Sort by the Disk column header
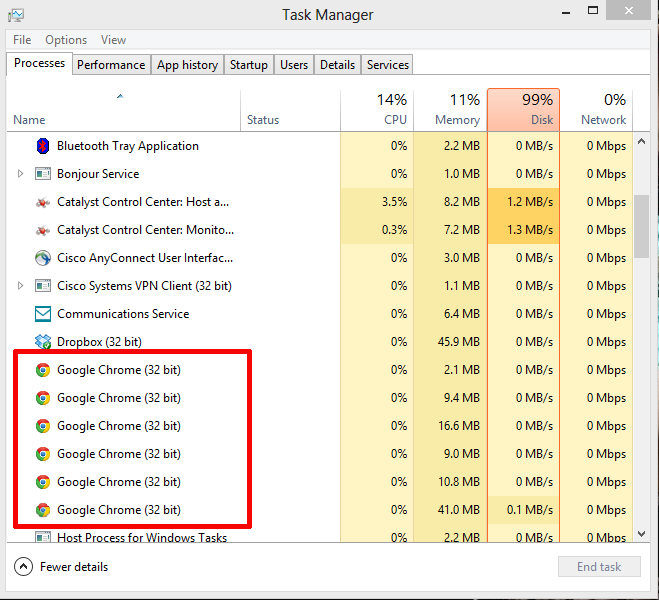Image resolution: width=659 pixels, height=600 pixels. point(524,110)
